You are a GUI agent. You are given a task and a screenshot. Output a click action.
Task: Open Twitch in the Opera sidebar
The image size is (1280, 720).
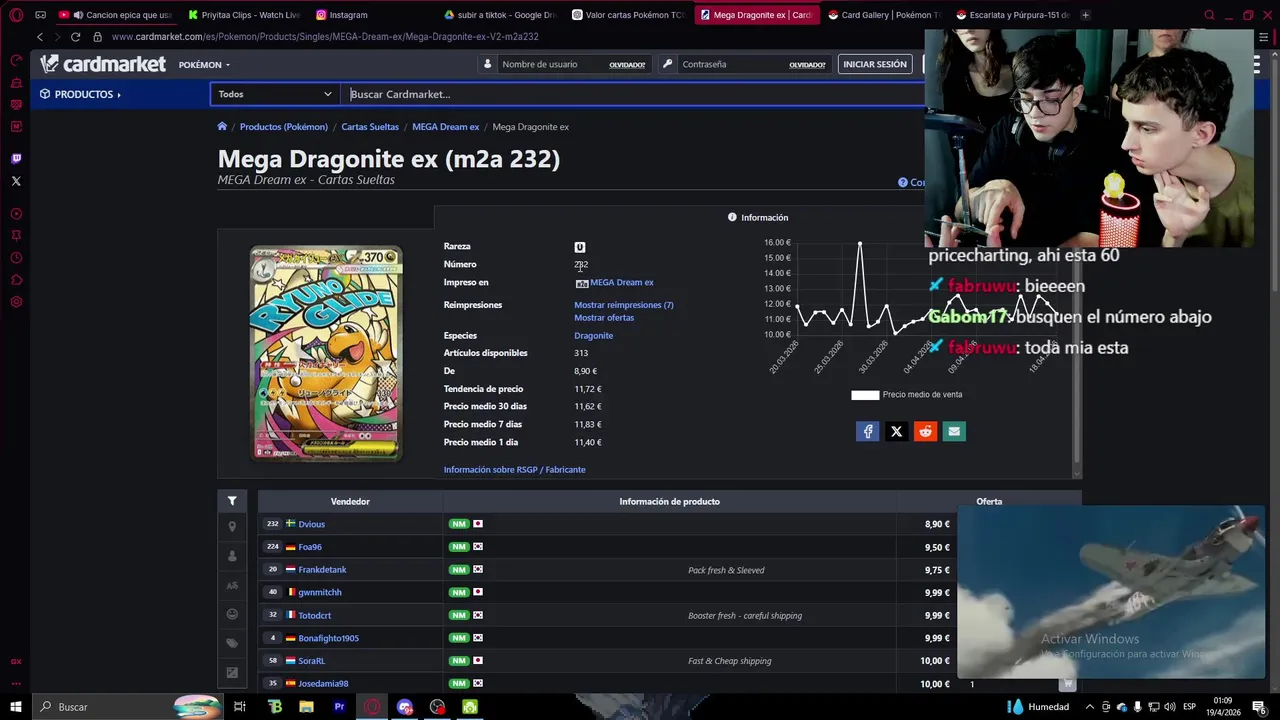point(16,158)
